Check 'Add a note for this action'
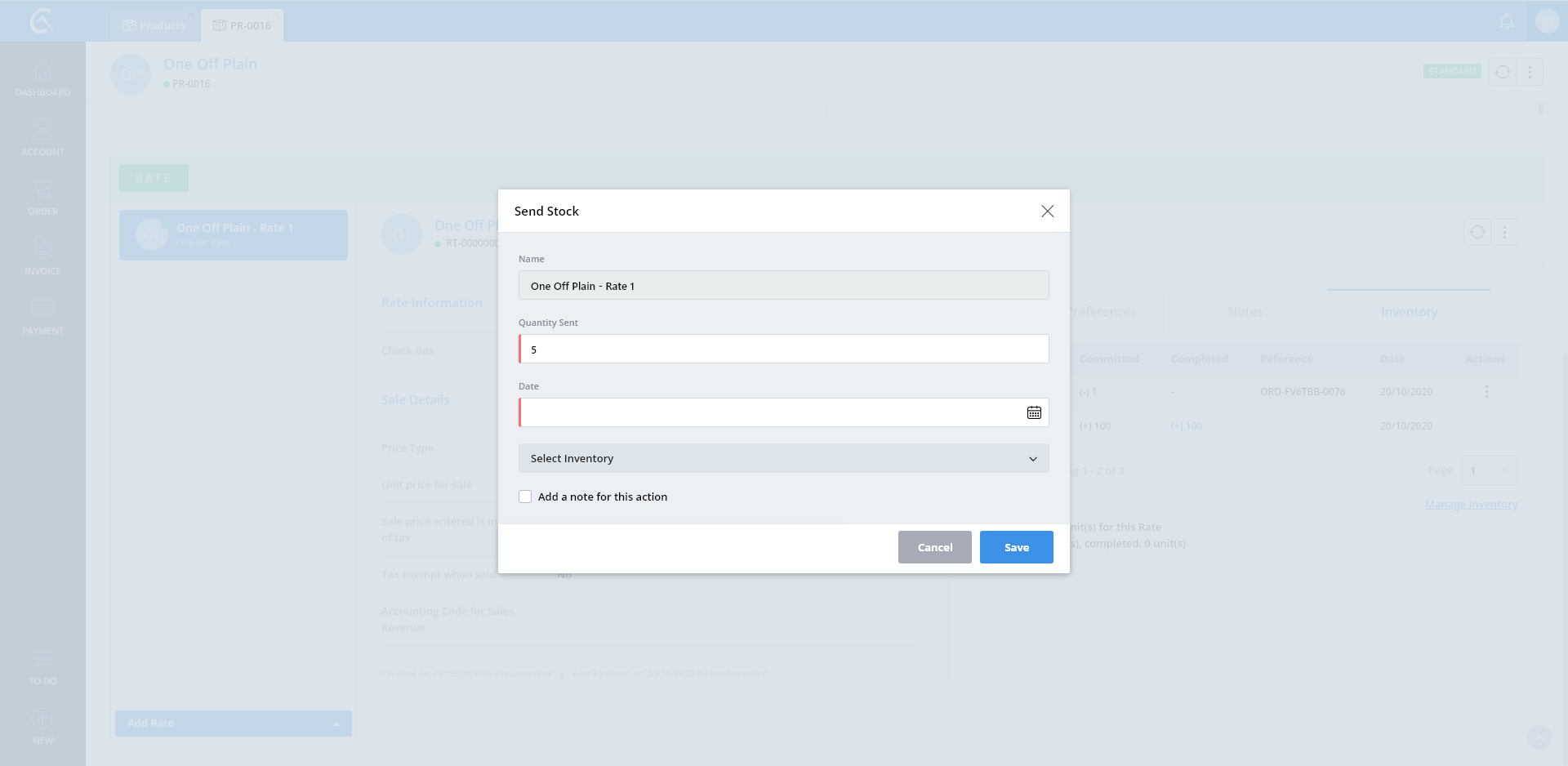Image resolution: width=1568 pixels, height=766 pixels. [x=525, y=497]
